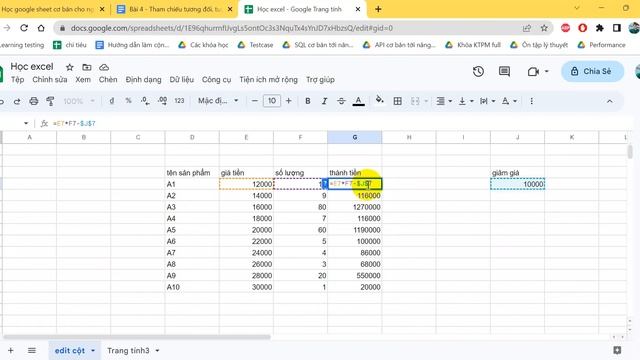Go to browser home page
Screen dimensions: 640x360
41,28
